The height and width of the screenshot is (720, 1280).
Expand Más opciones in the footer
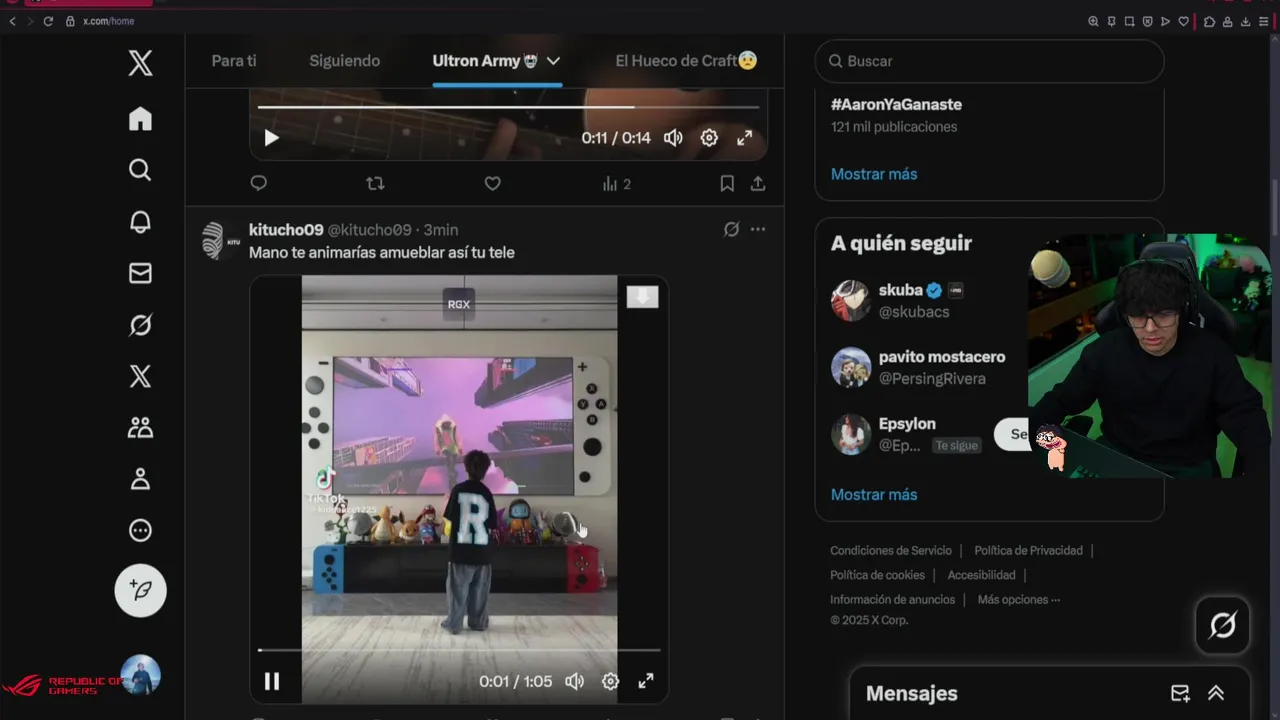click(x=1018, y=600)
